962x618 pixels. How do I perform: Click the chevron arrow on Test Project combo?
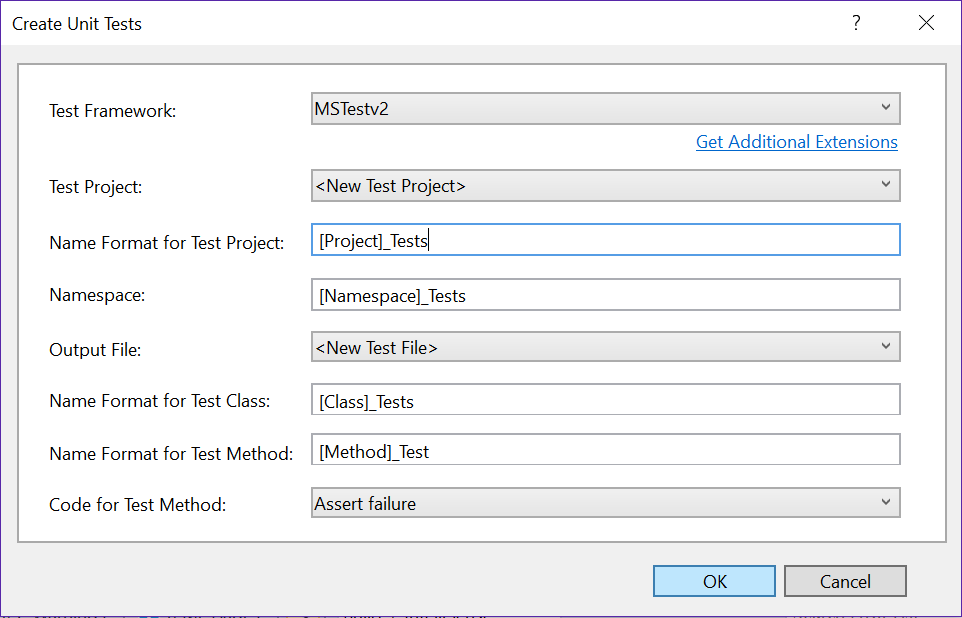pos(886,185)
